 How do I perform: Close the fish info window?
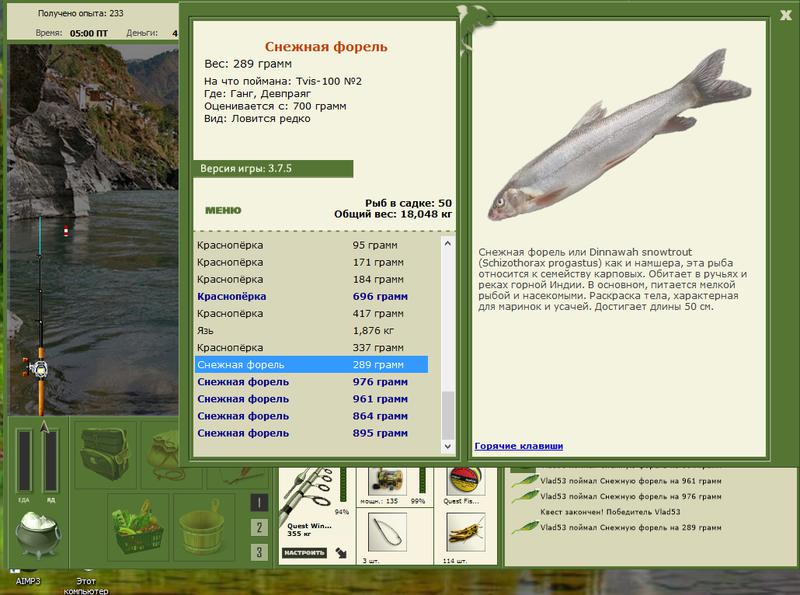[785, 15]
